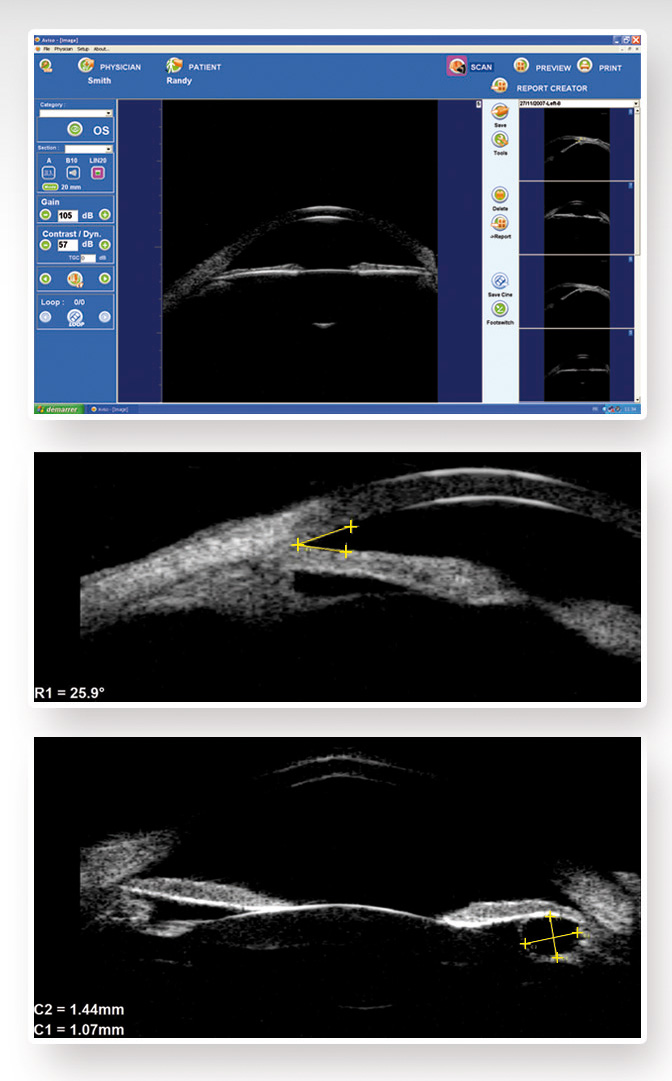Image resolution: width=672 pixels, height=1081 pixels.
Task: Click the Delete image icon
Action: click(x=501, y=195)
